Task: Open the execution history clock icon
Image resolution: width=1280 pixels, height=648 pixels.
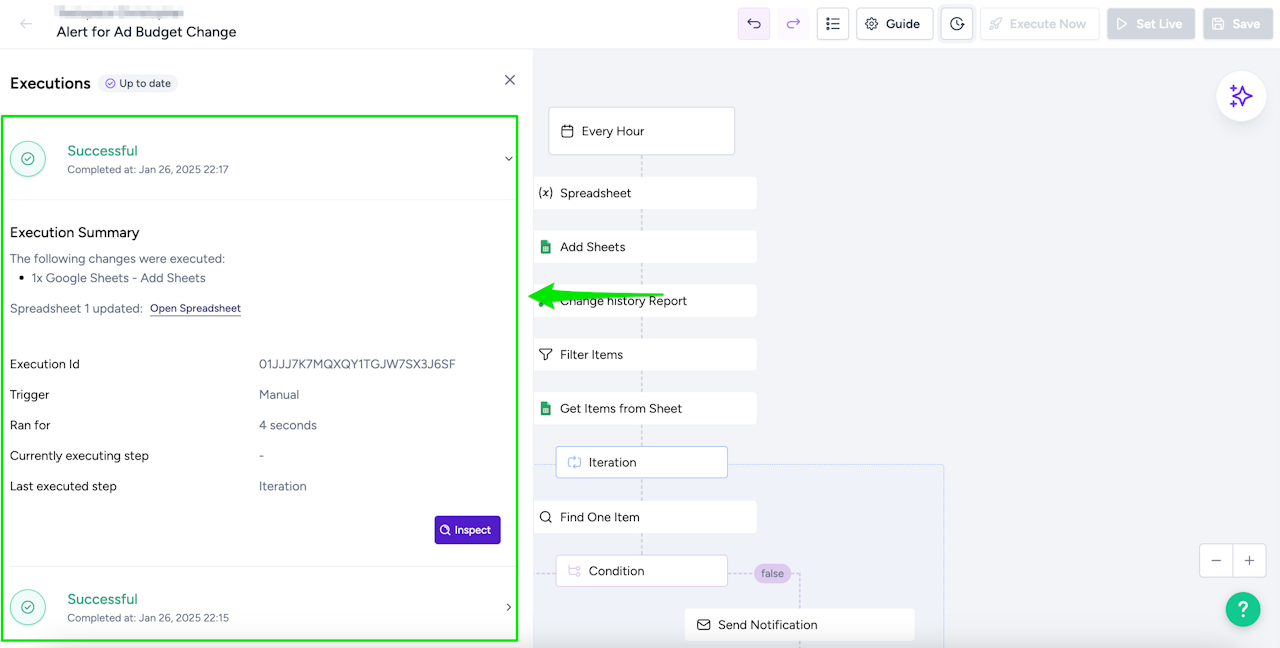Action: (957, 24)
